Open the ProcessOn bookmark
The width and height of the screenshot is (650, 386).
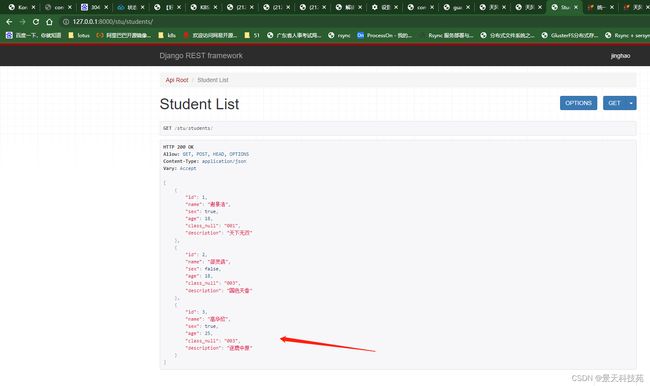point(385,36)
